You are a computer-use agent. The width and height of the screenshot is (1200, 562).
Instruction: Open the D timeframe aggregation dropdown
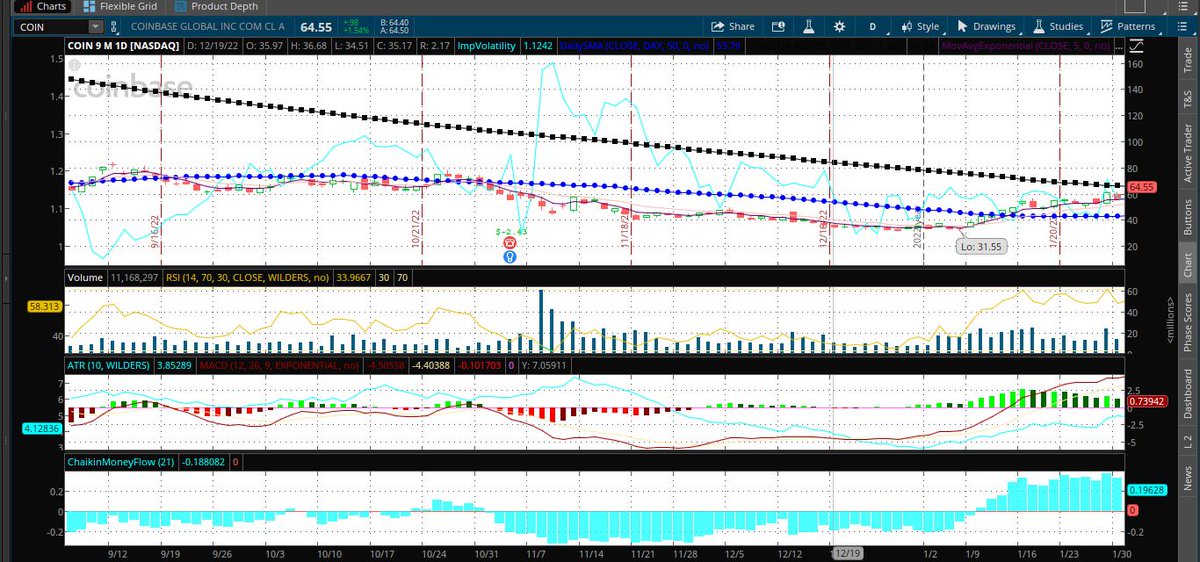872,26
